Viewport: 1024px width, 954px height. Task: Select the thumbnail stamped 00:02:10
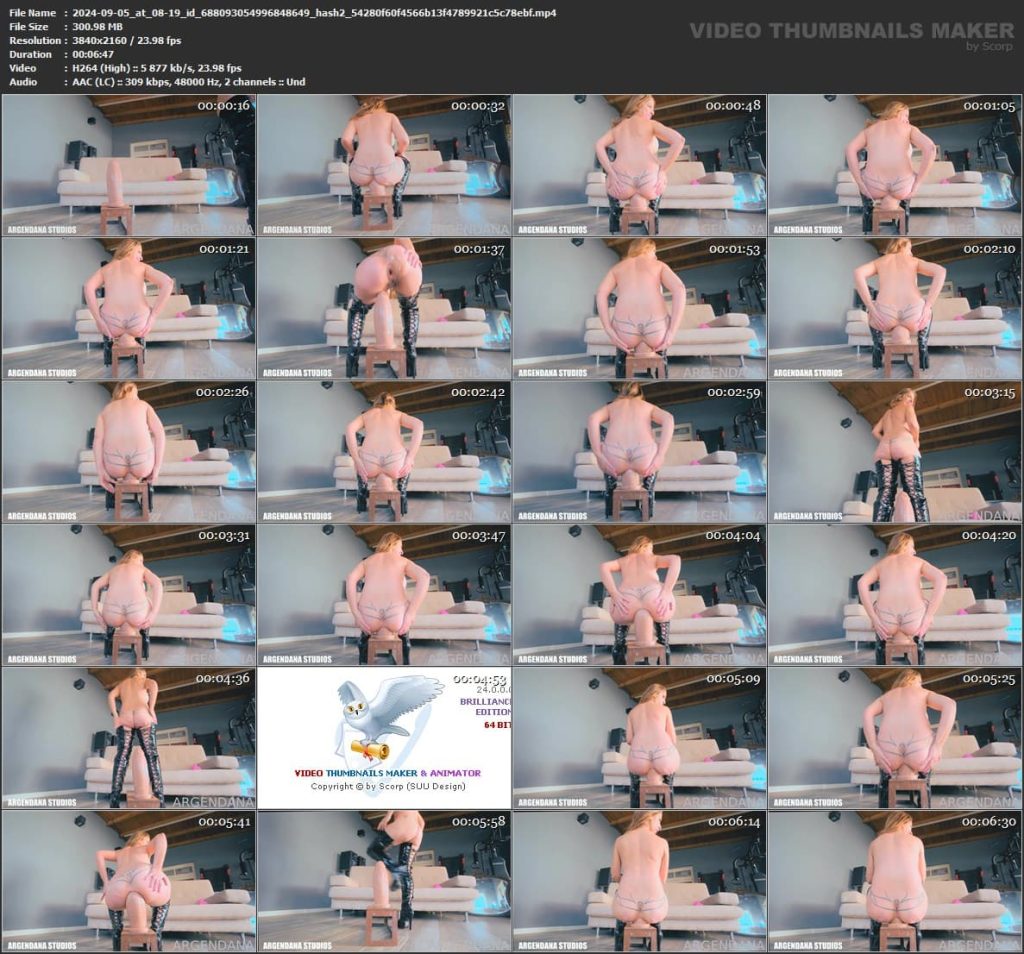[895, 308]
